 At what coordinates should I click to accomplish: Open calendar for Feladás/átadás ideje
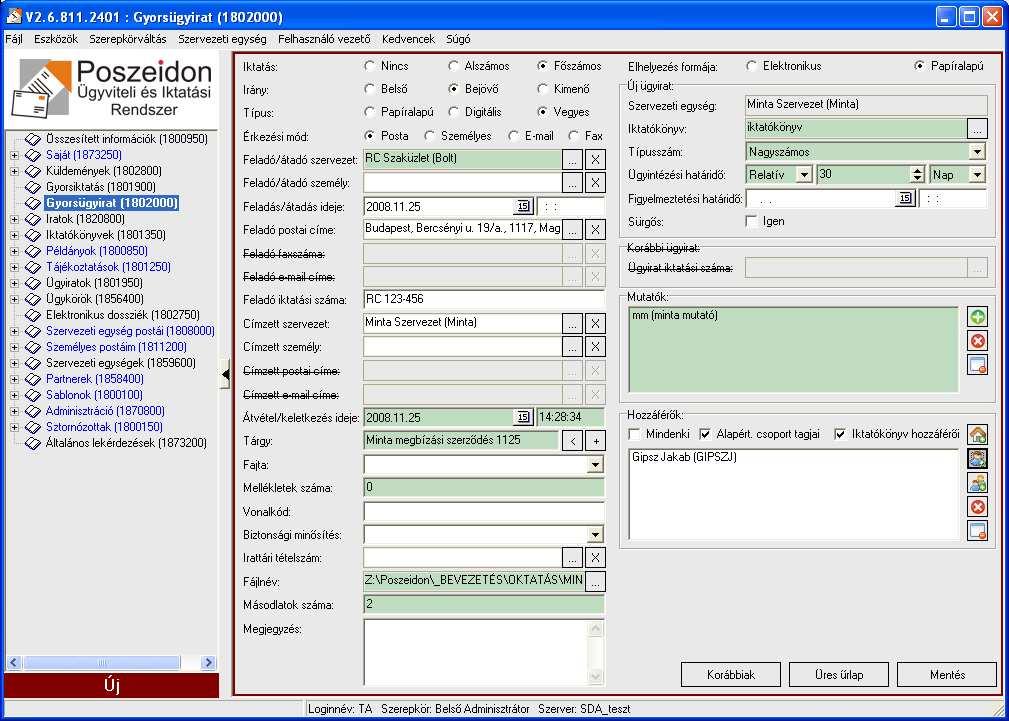(x=523, y=207)
